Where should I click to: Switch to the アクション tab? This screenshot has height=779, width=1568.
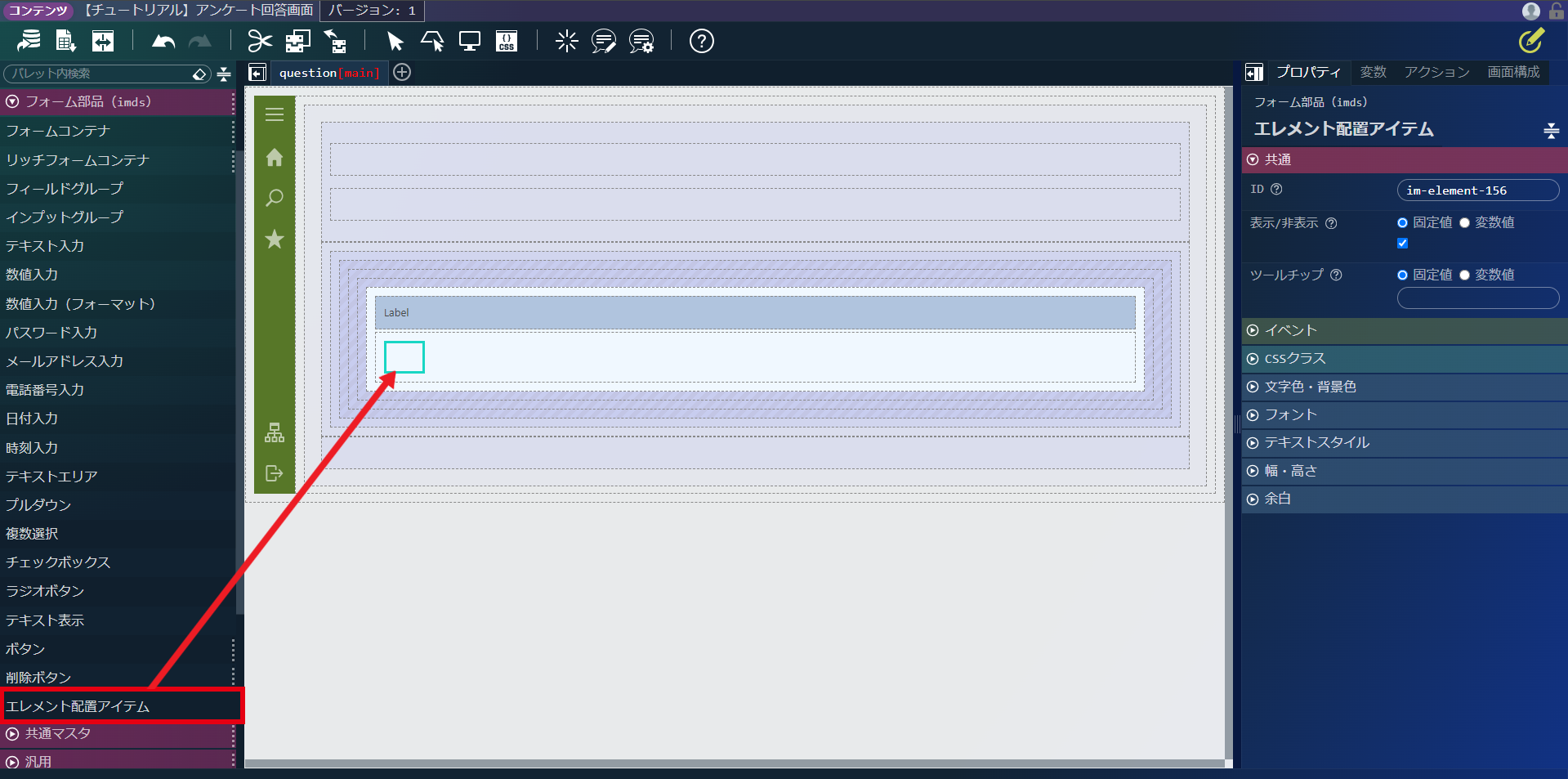click(1436, 72)
